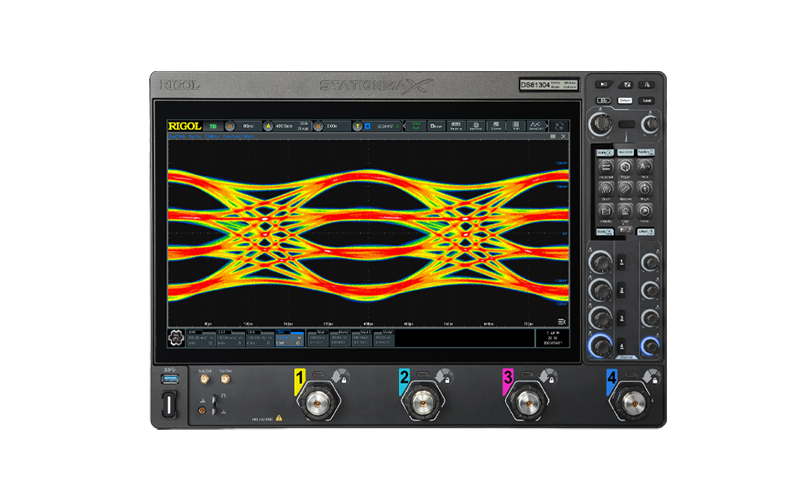The image size is (800, 500).
Task: Click the channel 4 BNC input connector
Action: [x=631, y=406]
